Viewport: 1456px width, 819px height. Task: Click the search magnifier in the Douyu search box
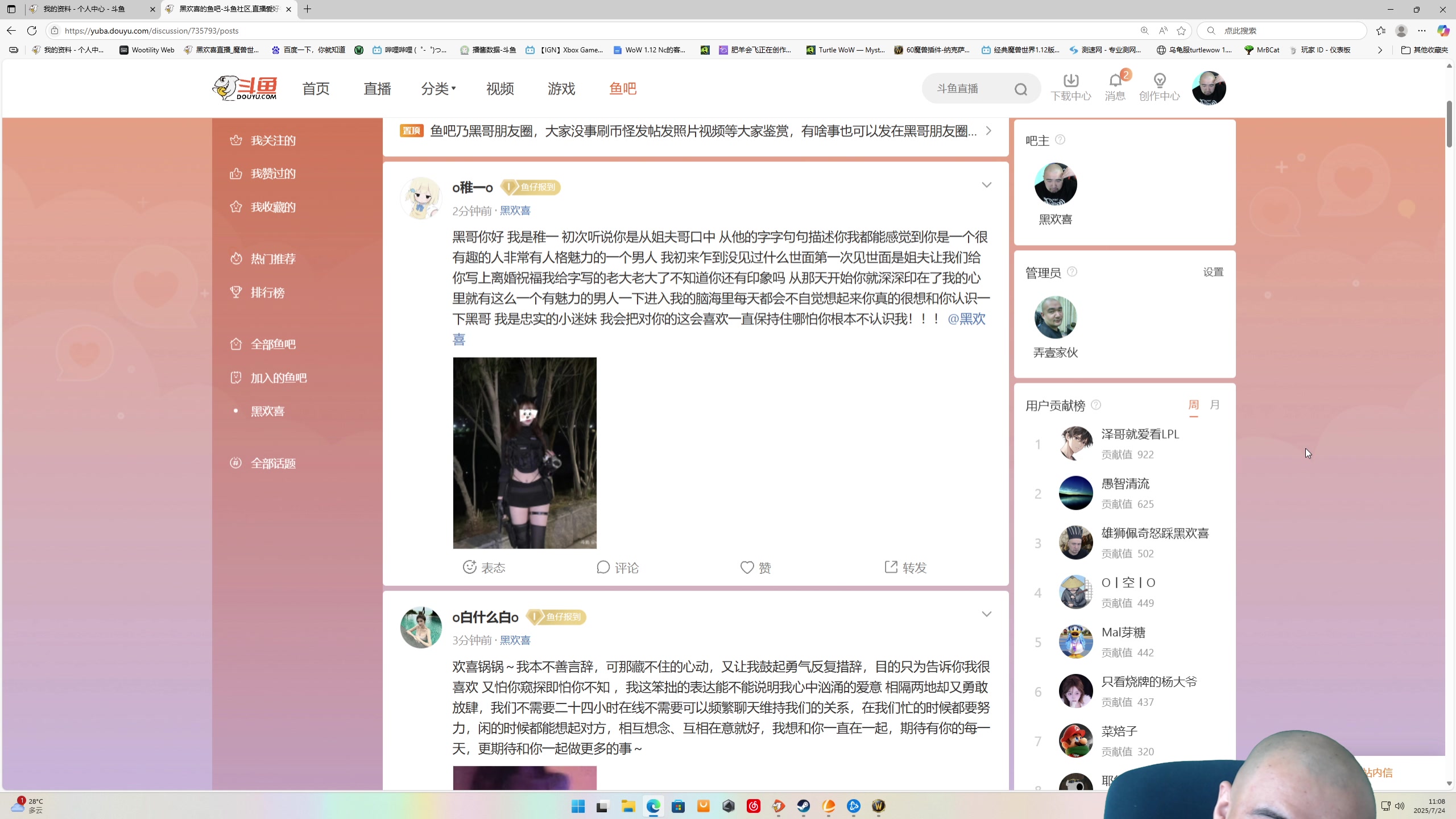tap(1021, 89)
